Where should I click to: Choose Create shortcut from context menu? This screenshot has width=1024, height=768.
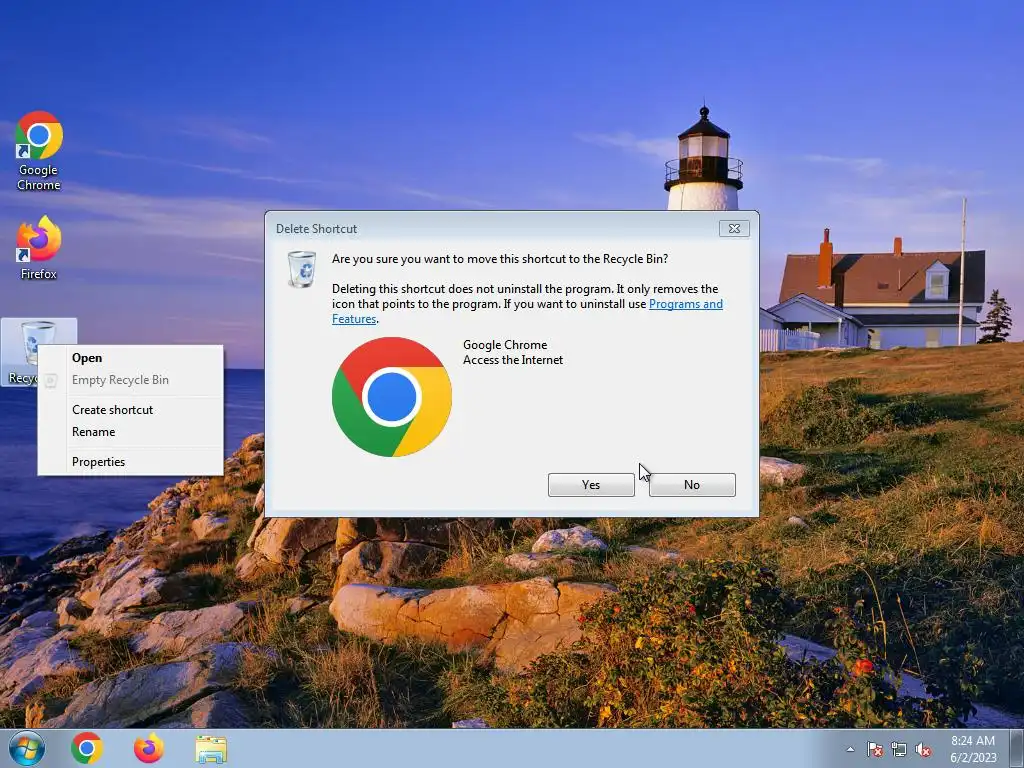pyautogui.click(x=131, y=409)
